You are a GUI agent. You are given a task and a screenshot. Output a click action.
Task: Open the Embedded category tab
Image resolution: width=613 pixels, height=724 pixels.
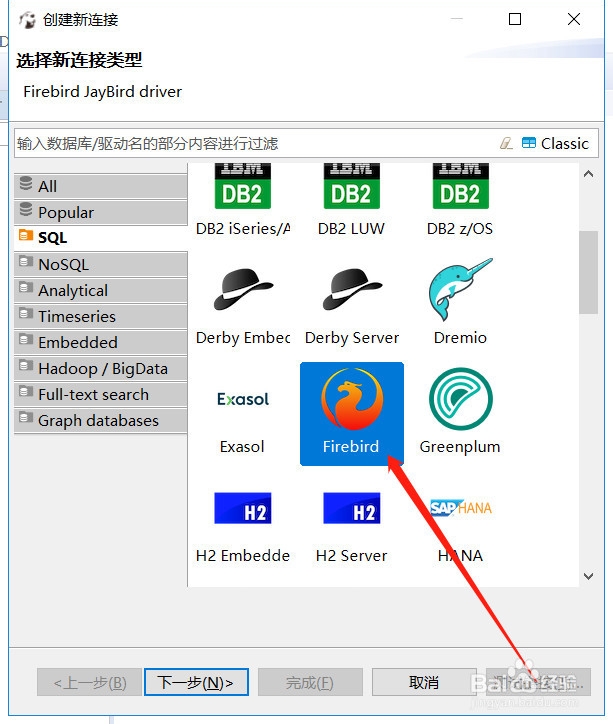(101, 342)
